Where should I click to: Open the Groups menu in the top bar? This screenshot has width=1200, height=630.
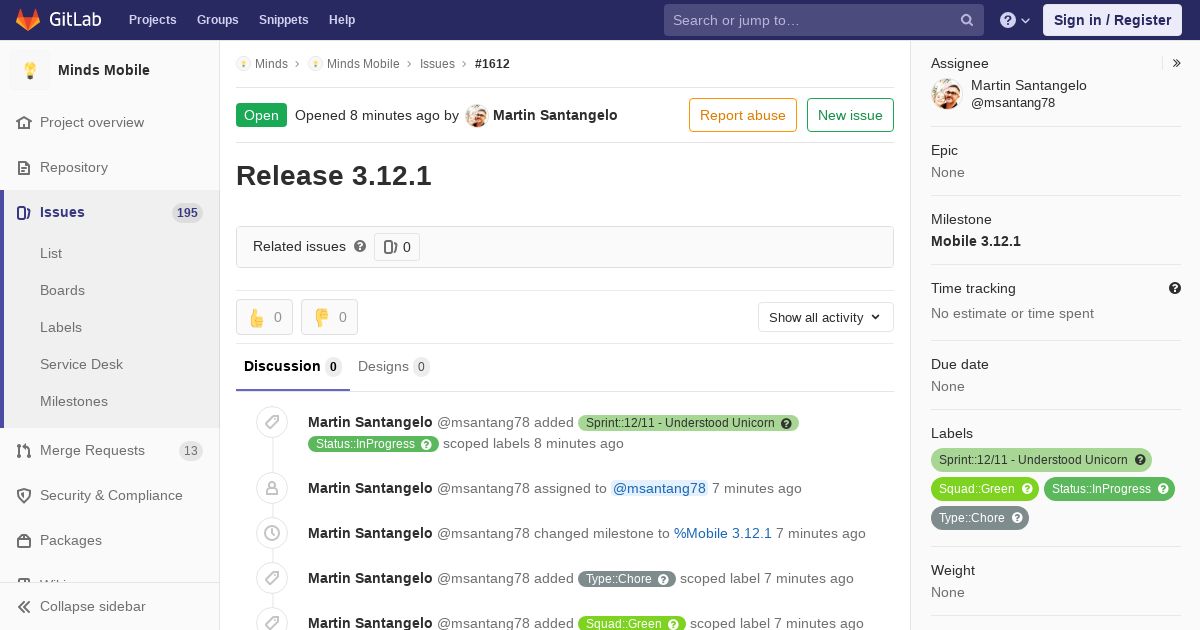pyautogui.click(x=218, y=20)
